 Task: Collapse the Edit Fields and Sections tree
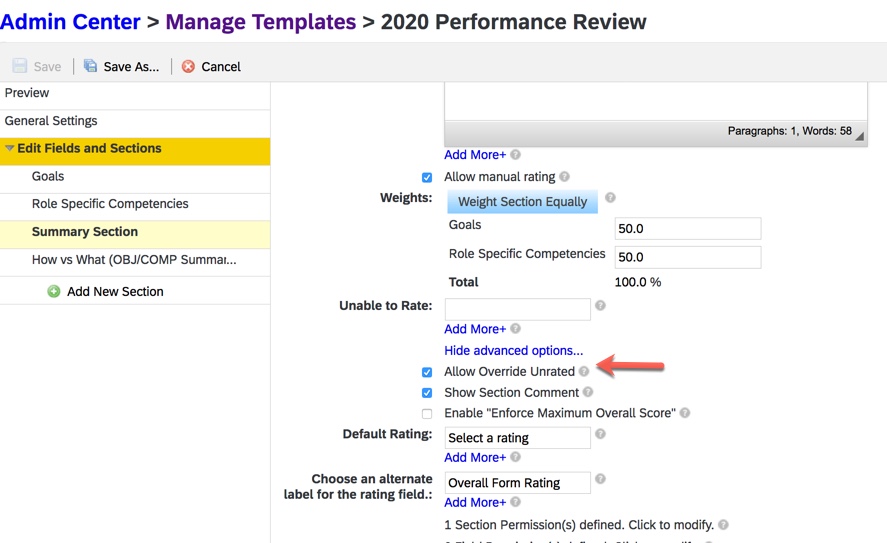[x=10, y=149]
